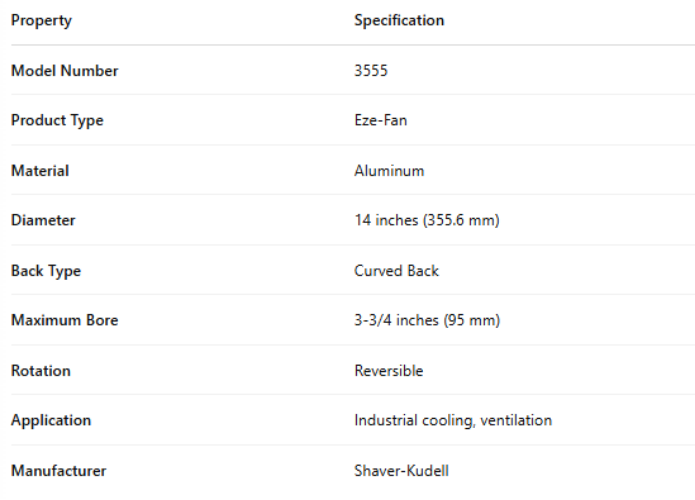Screen dimensions: 695x500
Task: Click the Aluminum material value
Action: (389, 171)
